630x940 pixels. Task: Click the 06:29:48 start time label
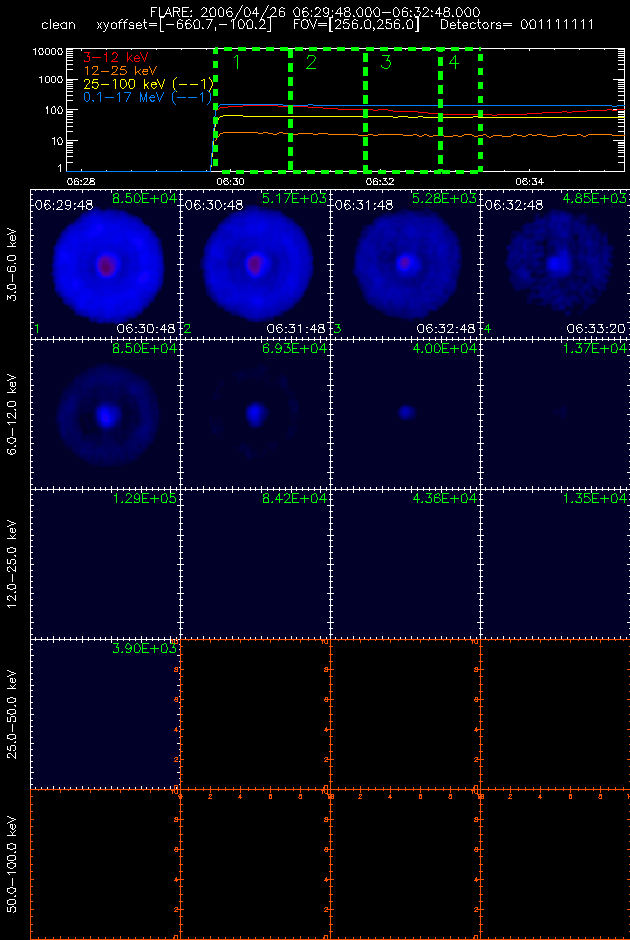coord(64,206)
